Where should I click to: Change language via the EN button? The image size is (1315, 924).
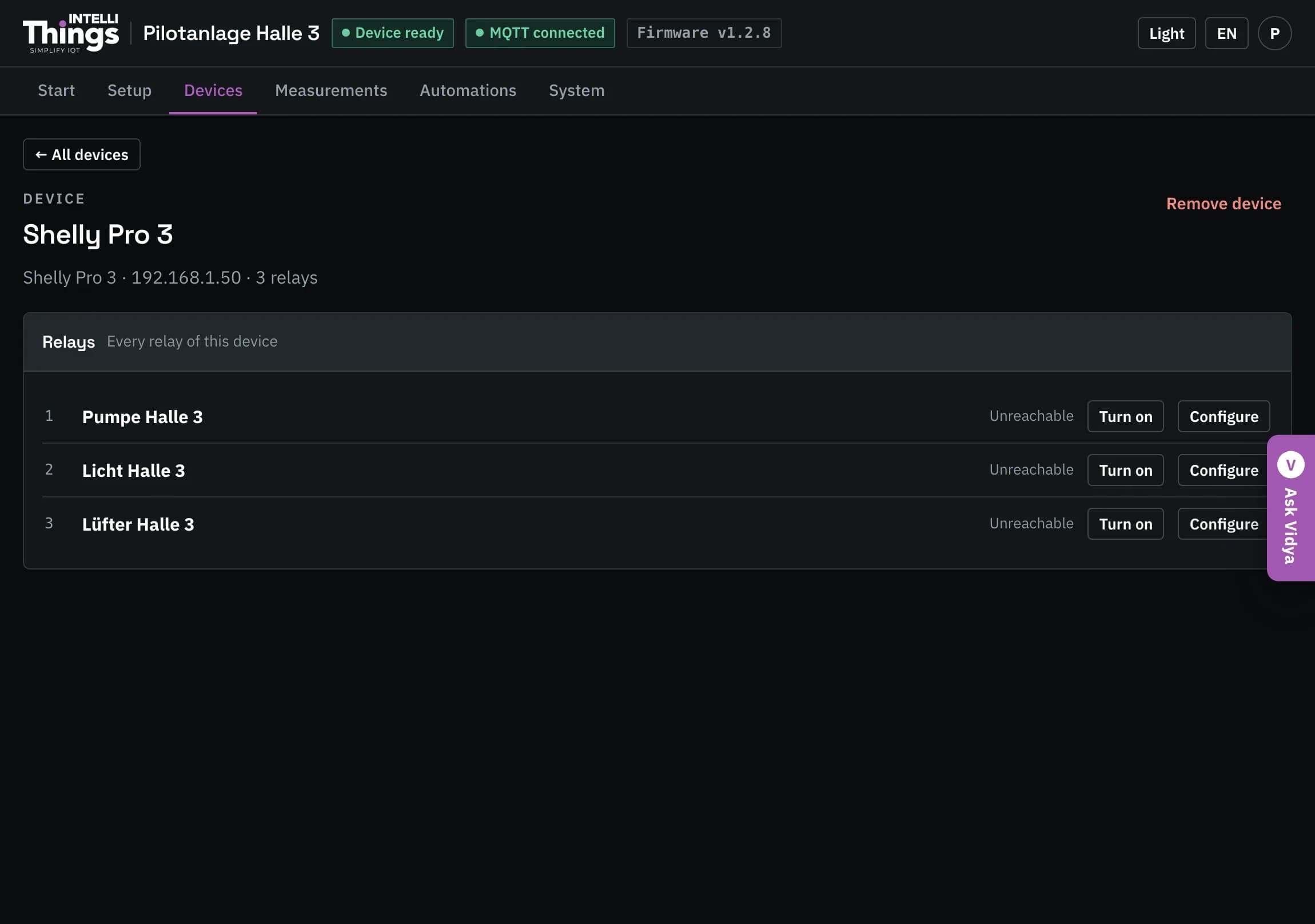point(1226,33)
